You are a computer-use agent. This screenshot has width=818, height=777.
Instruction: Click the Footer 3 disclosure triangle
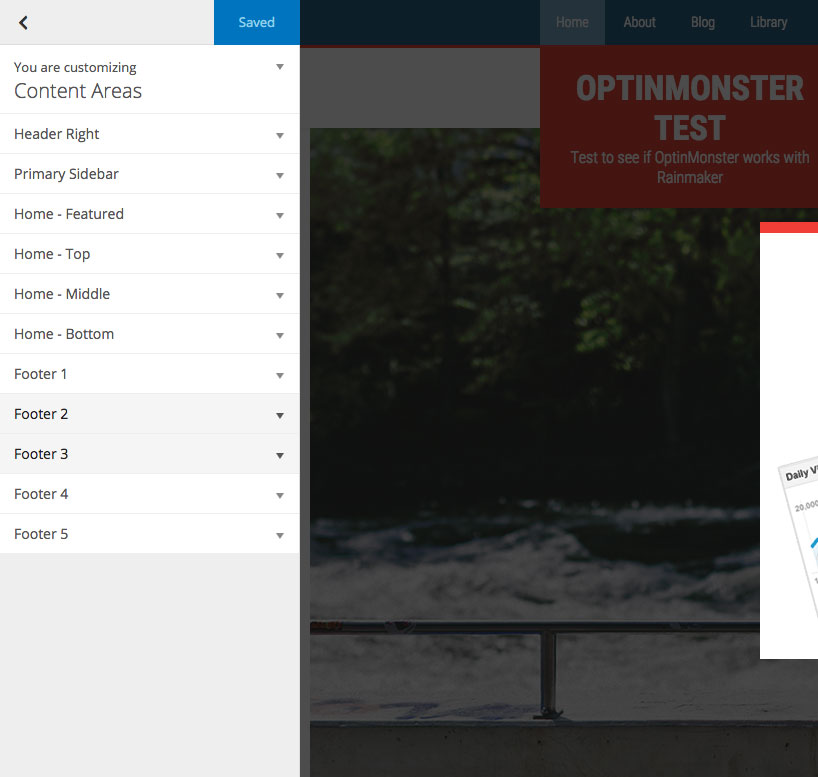pos(280,455)
